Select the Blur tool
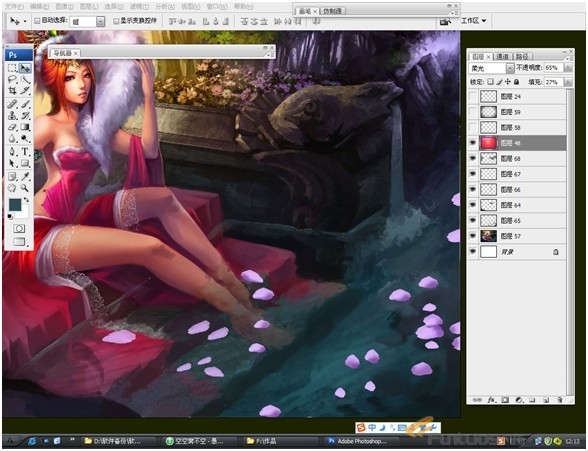The width and height of the screenshot is (588, 451). [x=12, y=139]
